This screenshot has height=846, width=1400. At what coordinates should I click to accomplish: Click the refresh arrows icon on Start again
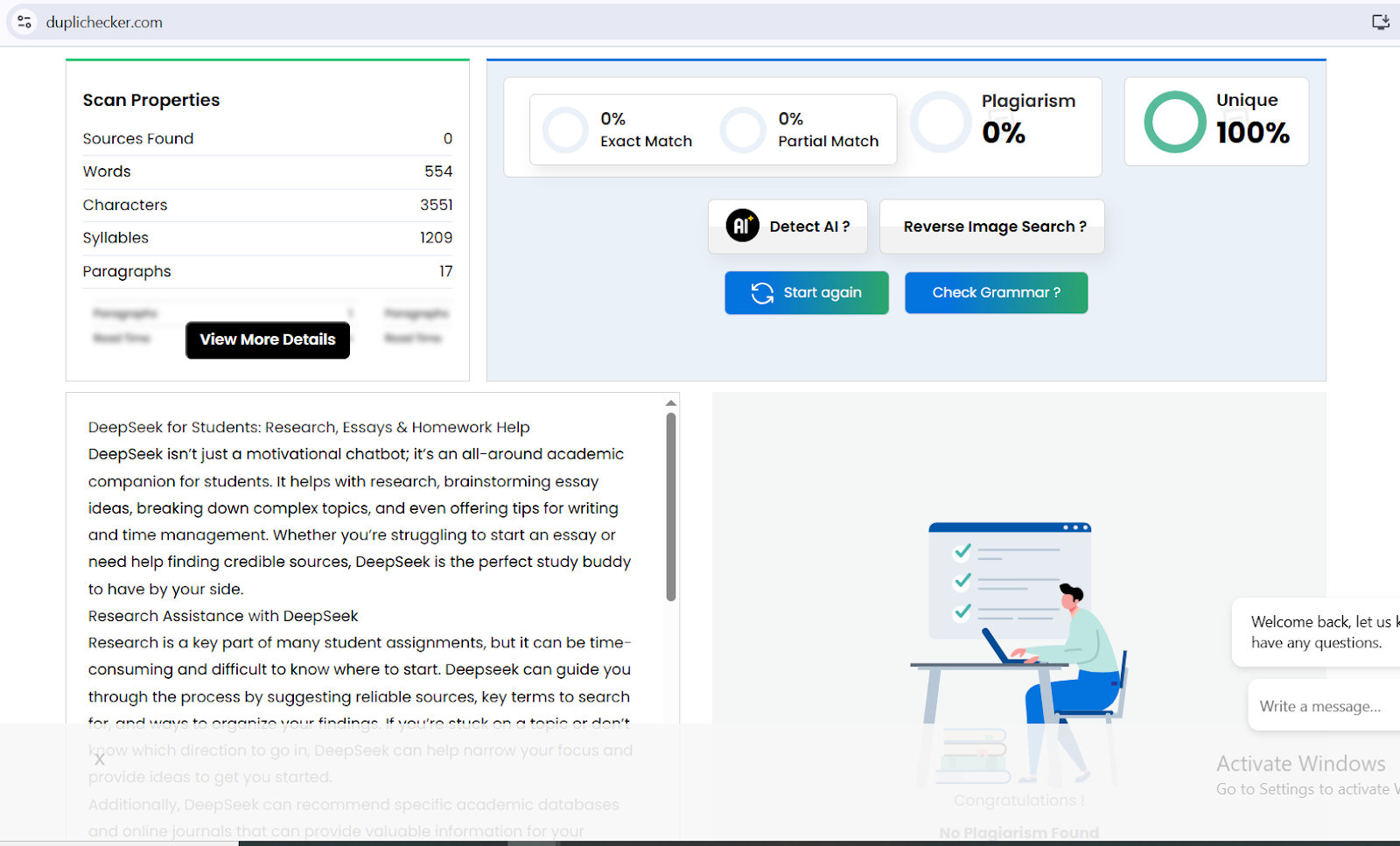(x=762, y=293)
